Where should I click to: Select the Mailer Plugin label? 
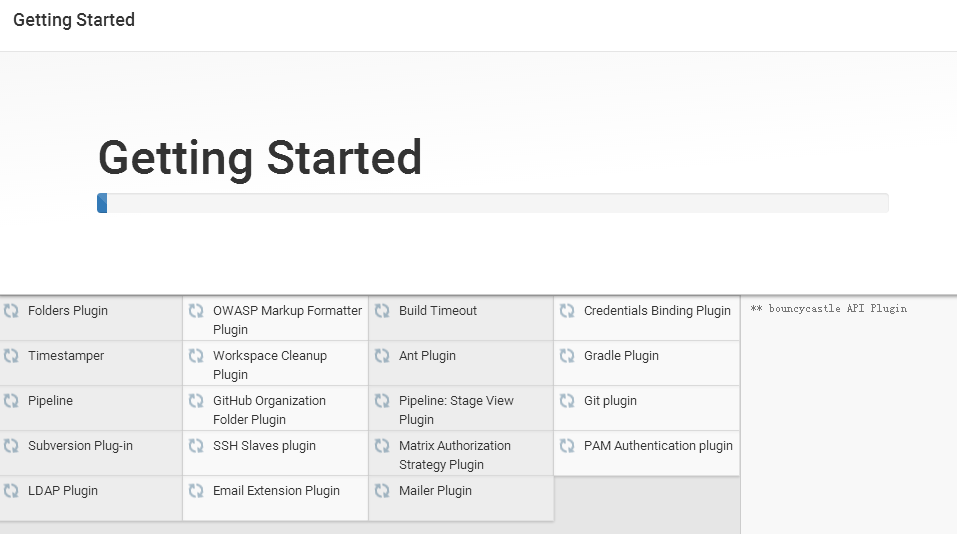coord(435,491)
